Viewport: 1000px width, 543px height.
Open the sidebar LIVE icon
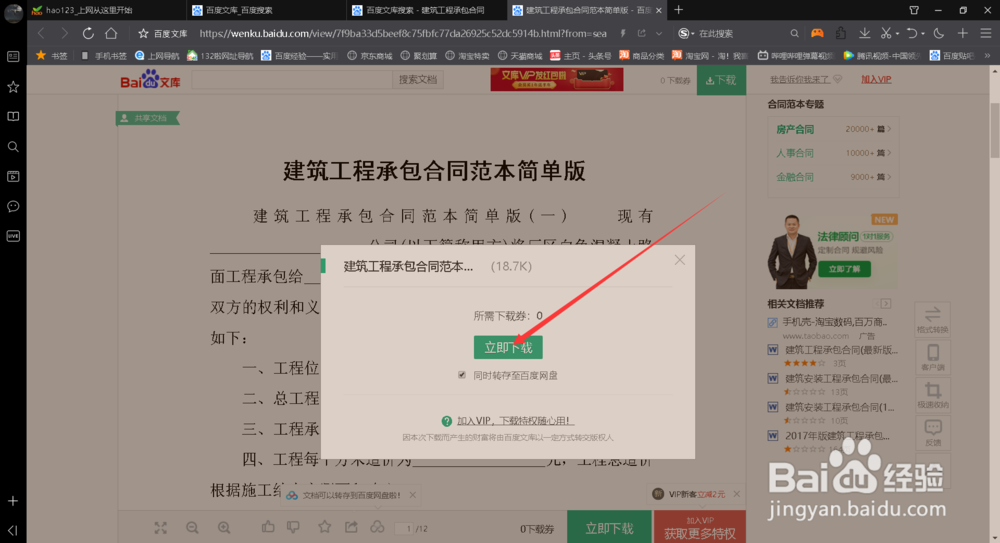[13, 236]
